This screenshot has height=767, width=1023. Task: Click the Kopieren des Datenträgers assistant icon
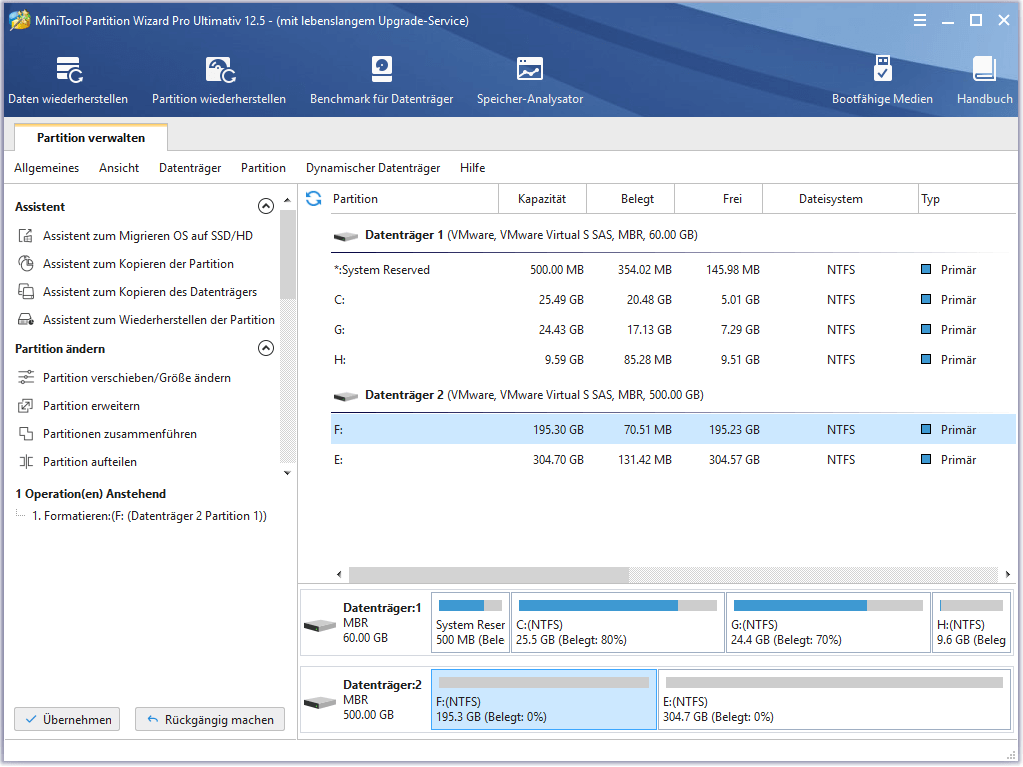(x=25, y=292)
